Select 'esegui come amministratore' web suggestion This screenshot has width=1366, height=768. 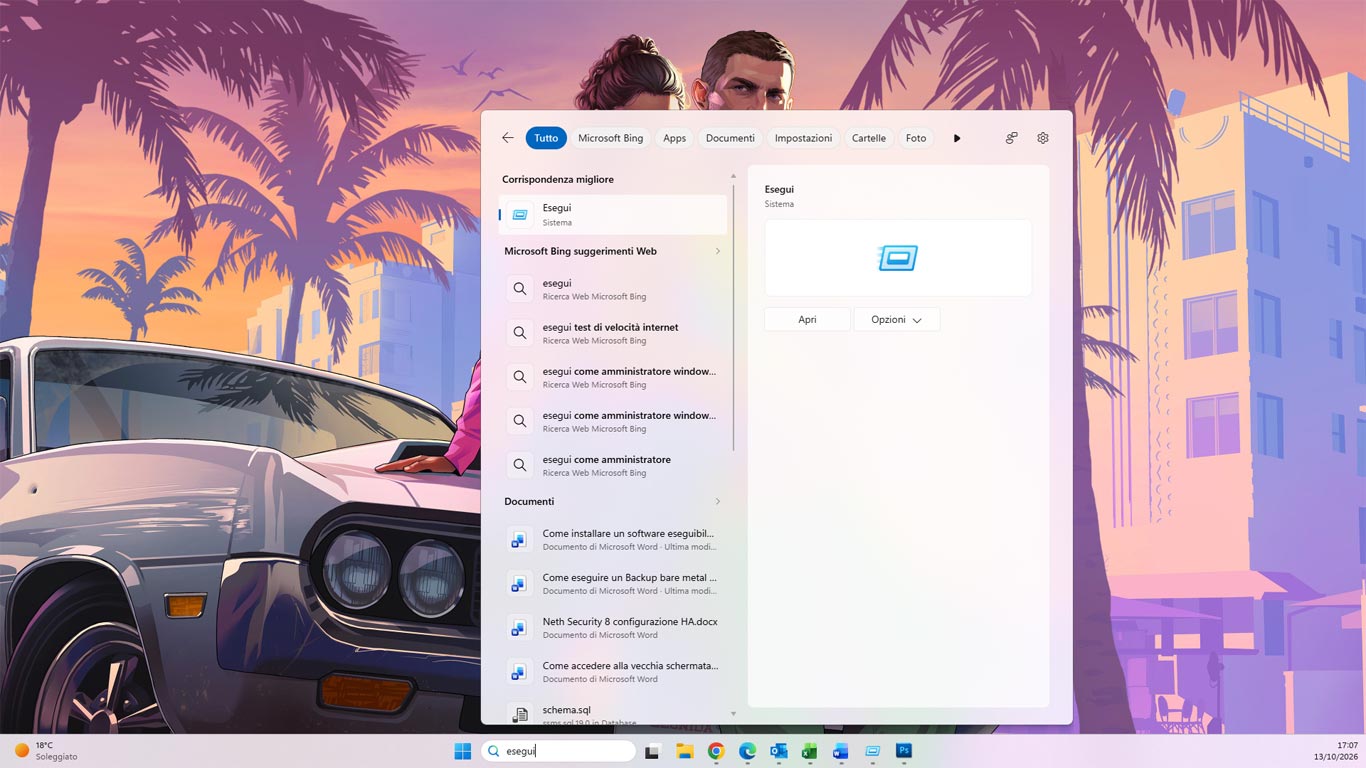[x=613, y=465]
